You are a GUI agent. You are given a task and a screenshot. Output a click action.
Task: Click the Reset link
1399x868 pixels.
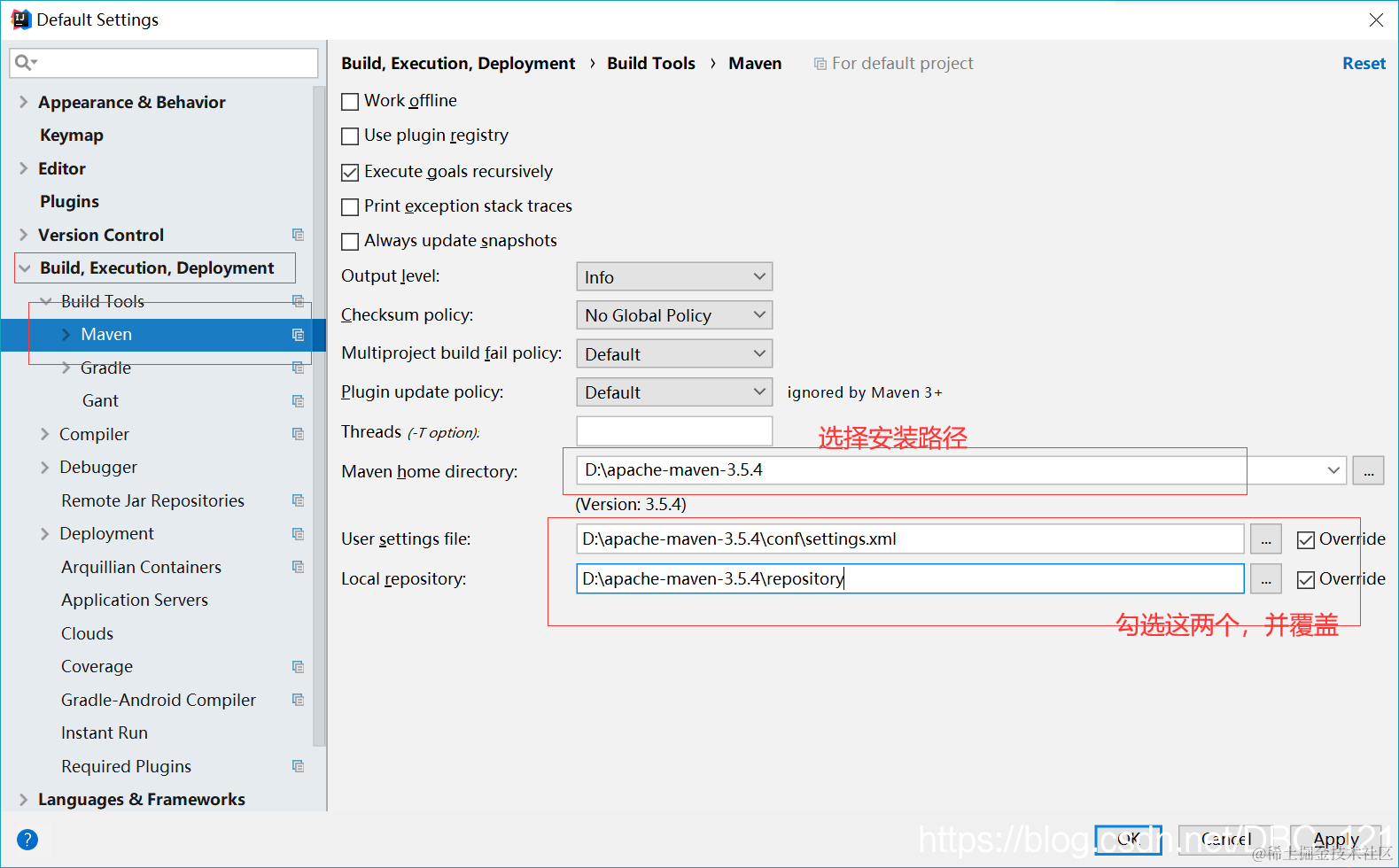click(x=1364, y=63)
